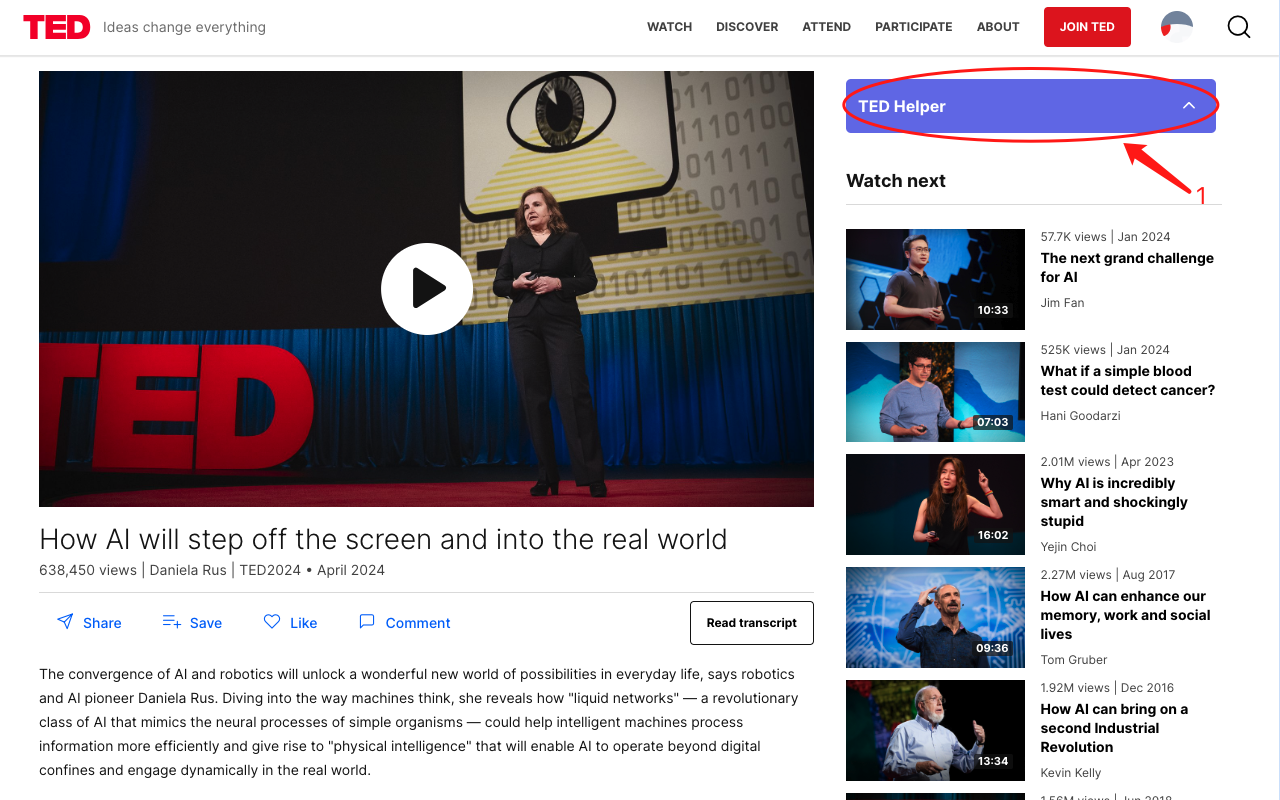Image resolution: width=1280 pixels, height=800 pixels.
Task: Open the WATCH menu
Action: (x=669, y=27)
